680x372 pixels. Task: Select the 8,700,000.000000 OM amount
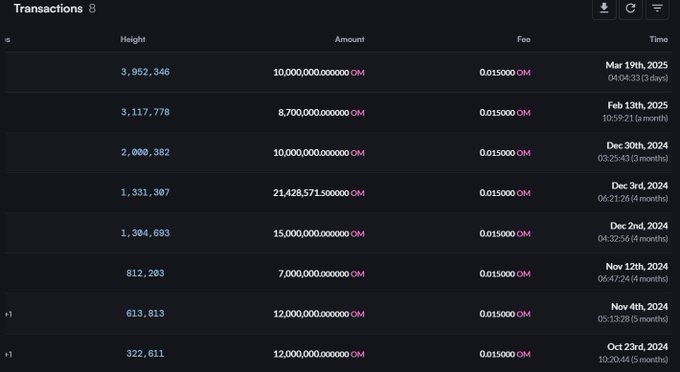321,113
